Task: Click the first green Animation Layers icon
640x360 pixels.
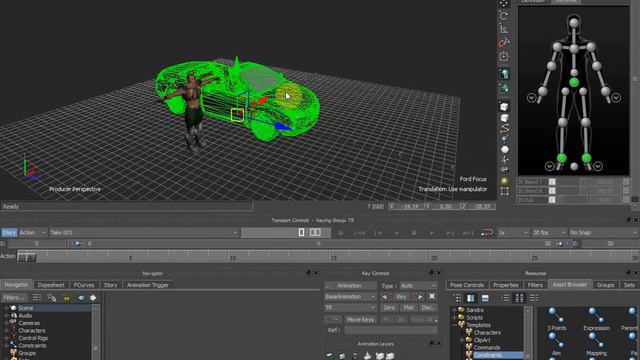Action: click(330, 356)
